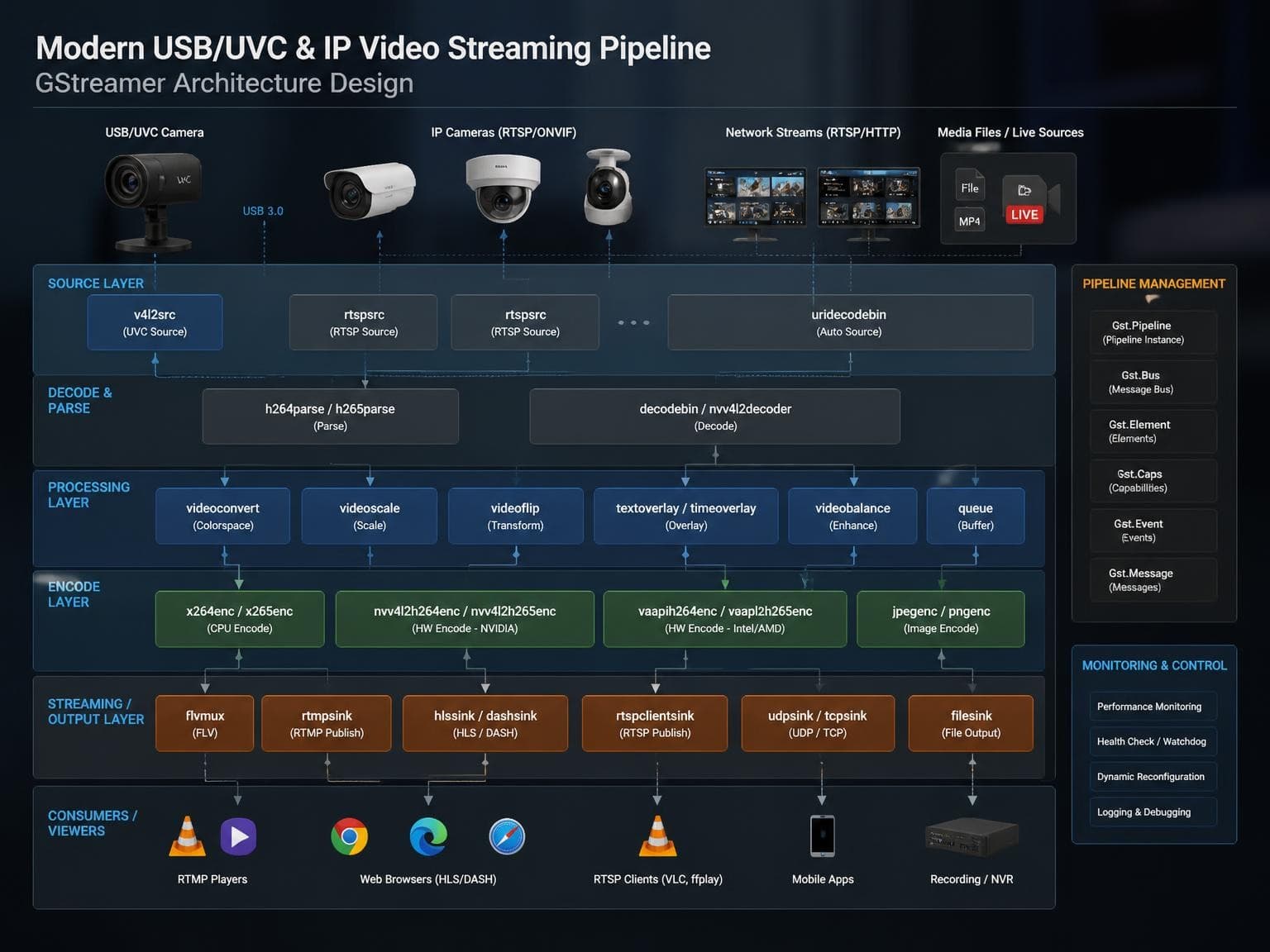Open the Gst.Bus Message Bus item

1153,382
